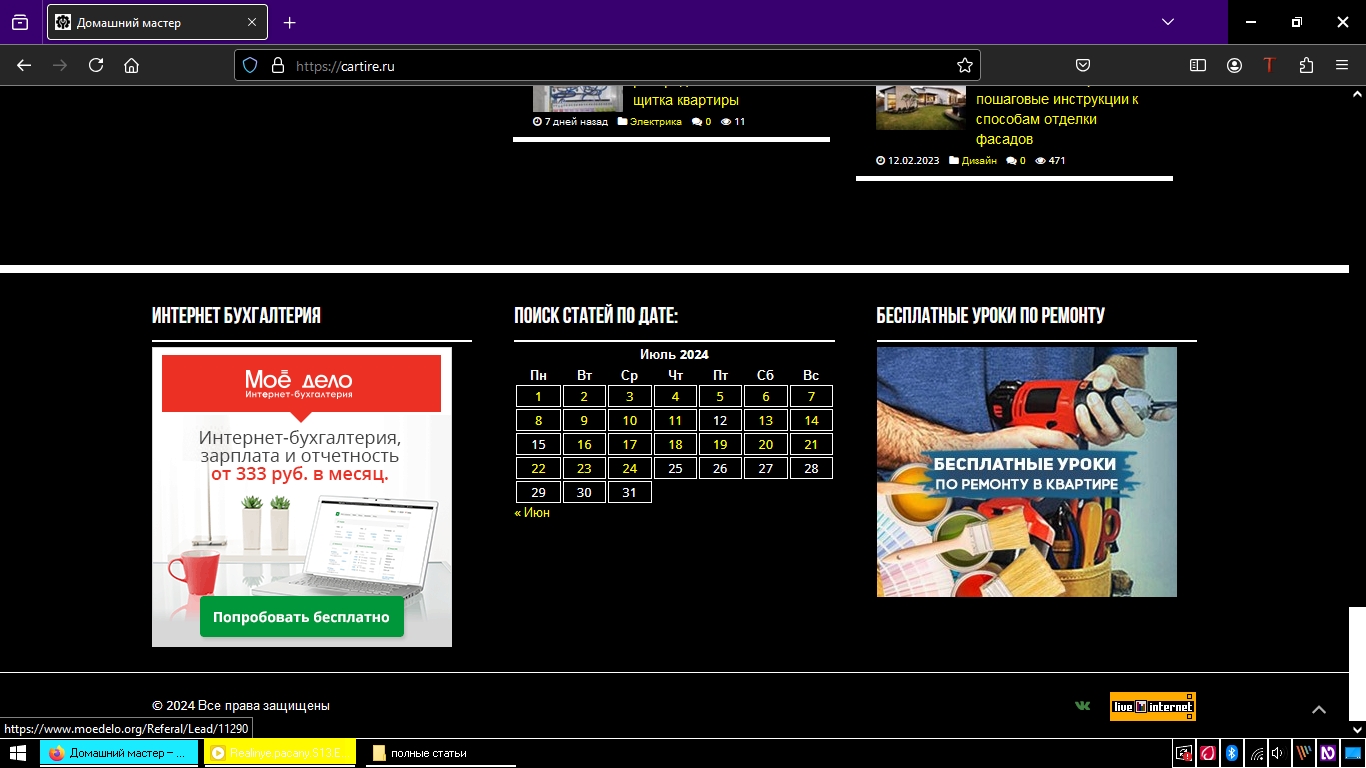This screenshot has width=1366, height=768.
Task: Click the speaker volume tray icon
Action: pos(1278,753)
